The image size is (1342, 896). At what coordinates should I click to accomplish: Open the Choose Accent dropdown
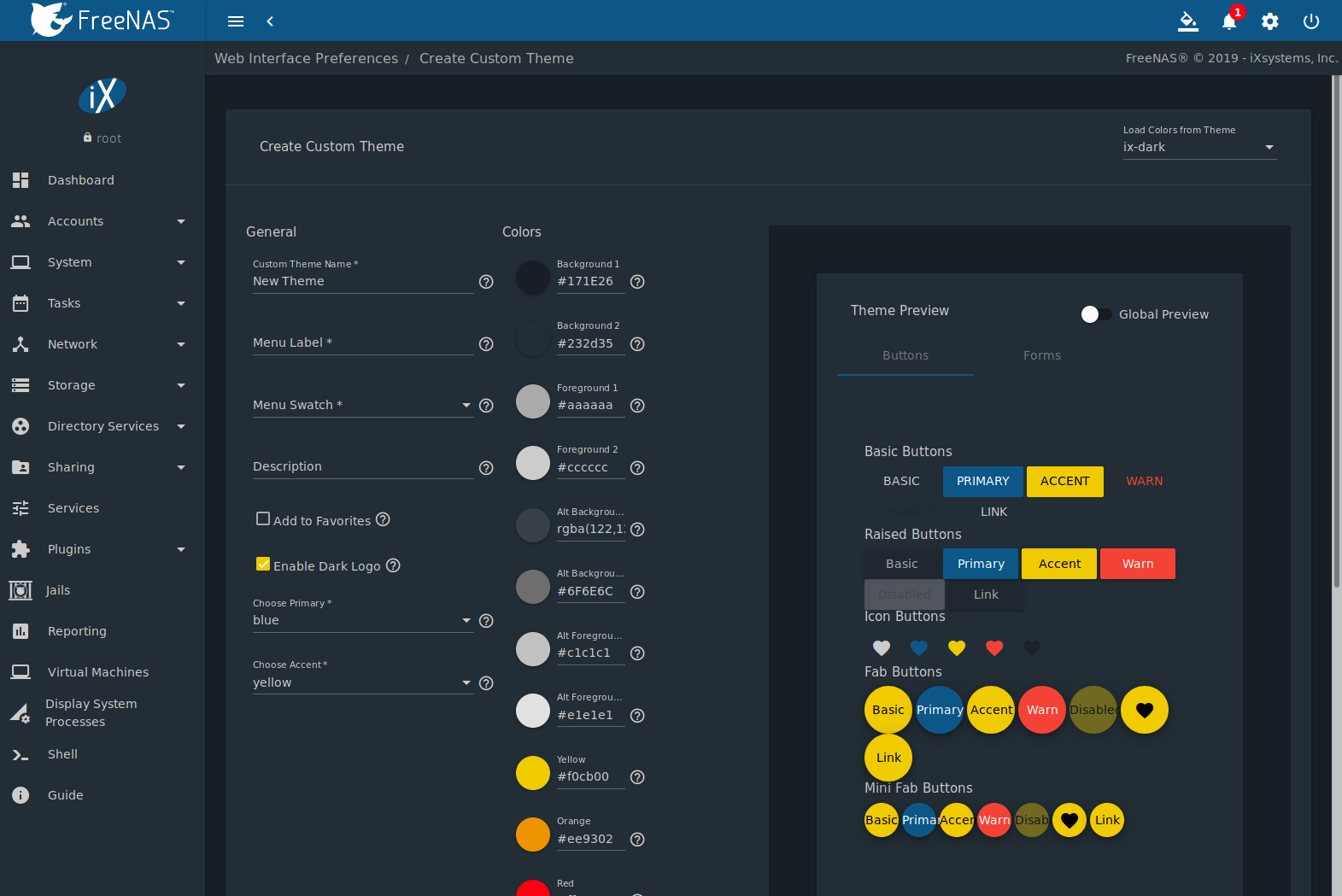(x=363, y=682)
